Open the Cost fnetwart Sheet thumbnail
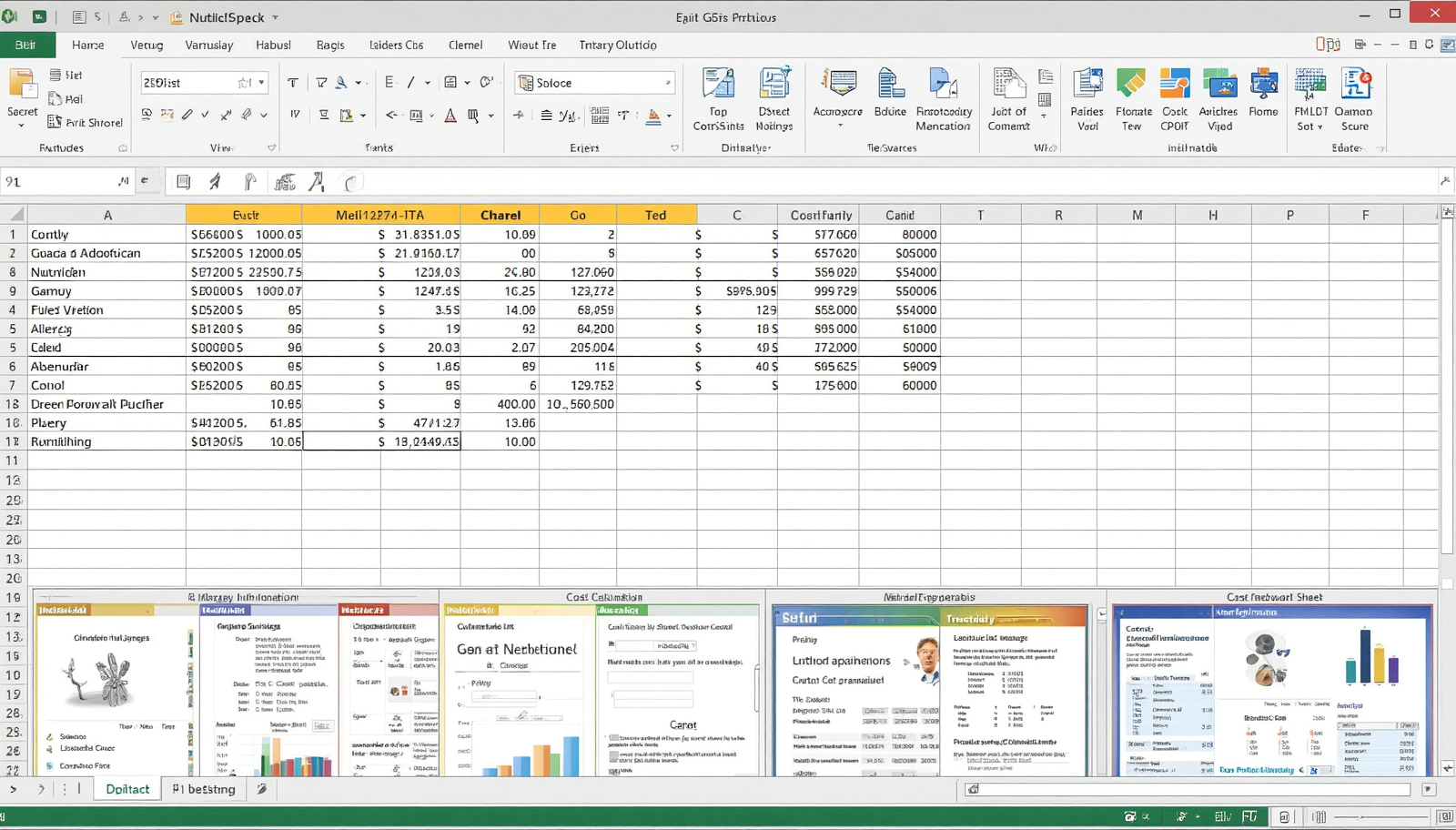The image size is (1456, 830). coord(1273,683)
